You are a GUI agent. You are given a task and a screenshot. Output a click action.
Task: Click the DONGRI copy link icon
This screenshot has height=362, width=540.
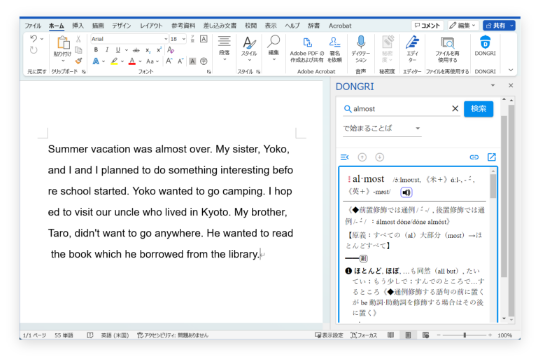coord(474,157)
